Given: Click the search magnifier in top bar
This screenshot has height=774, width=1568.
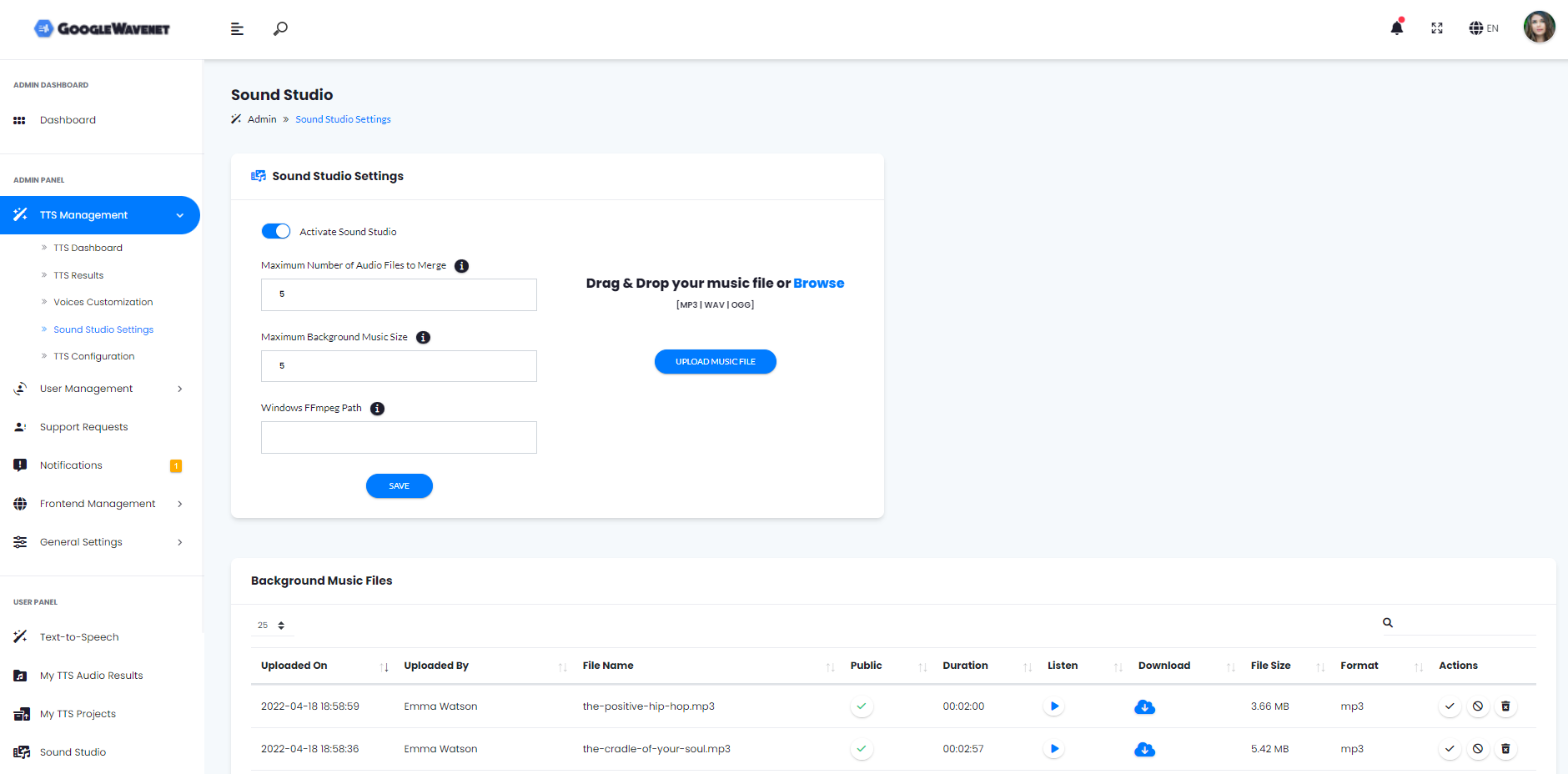Looking at the screenshot, I should [280, 29].
